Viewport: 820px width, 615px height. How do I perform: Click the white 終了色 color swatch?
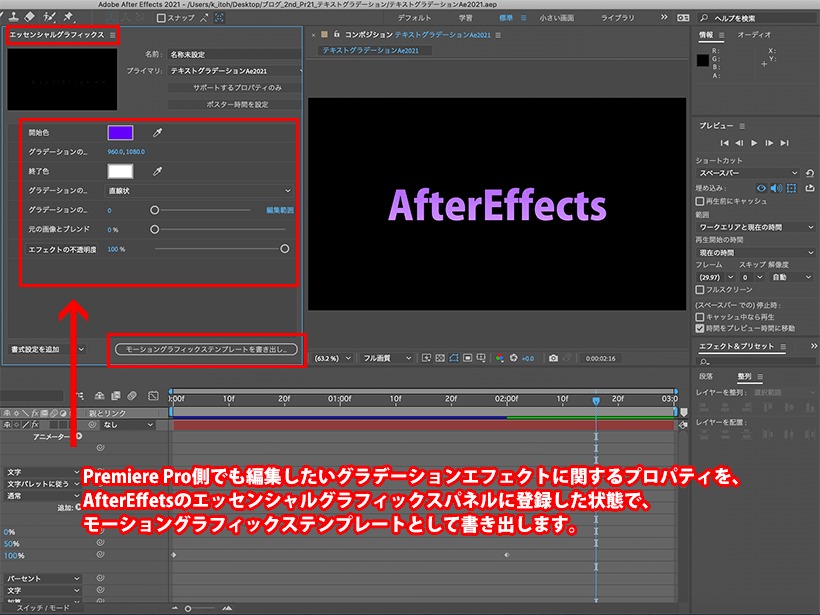(x=120, y=171)
